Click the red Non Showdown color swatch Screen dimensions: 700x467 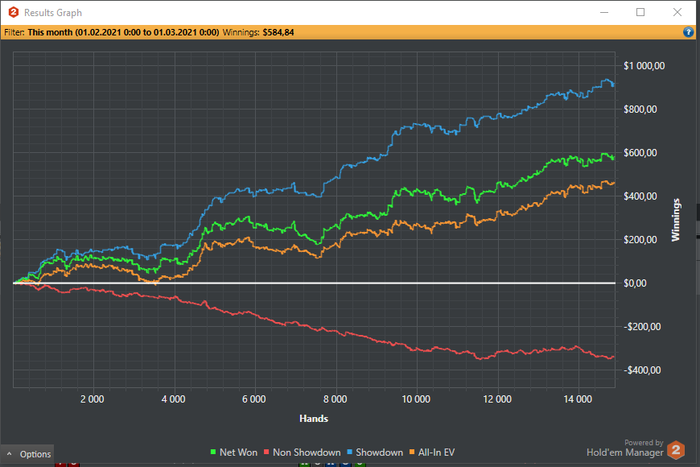click(x=267, y=452)
